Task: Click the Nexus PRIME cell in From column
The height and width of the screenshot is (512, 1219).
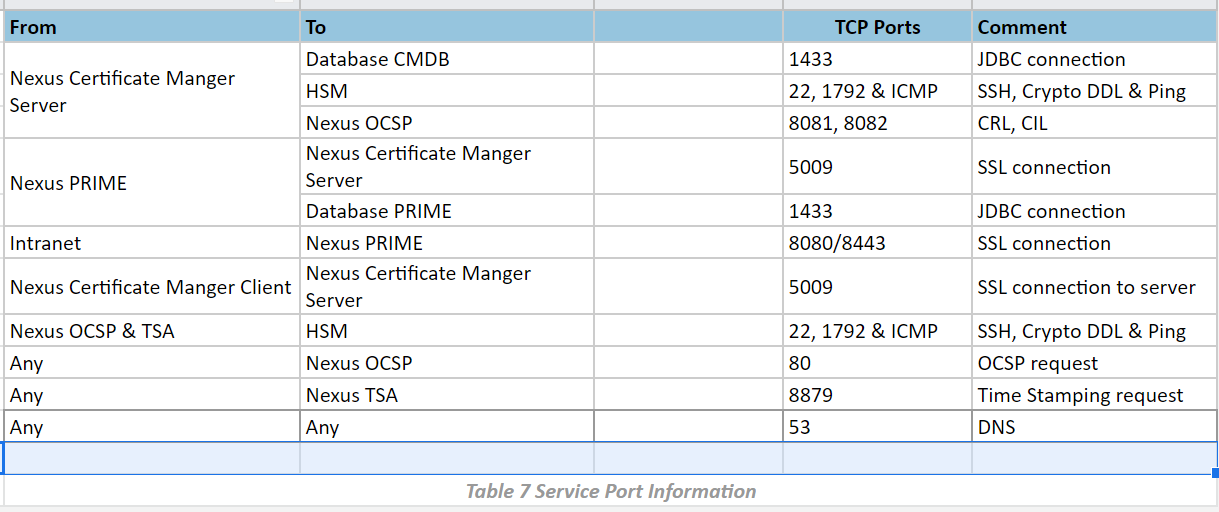Action: (x=152, y=183)
